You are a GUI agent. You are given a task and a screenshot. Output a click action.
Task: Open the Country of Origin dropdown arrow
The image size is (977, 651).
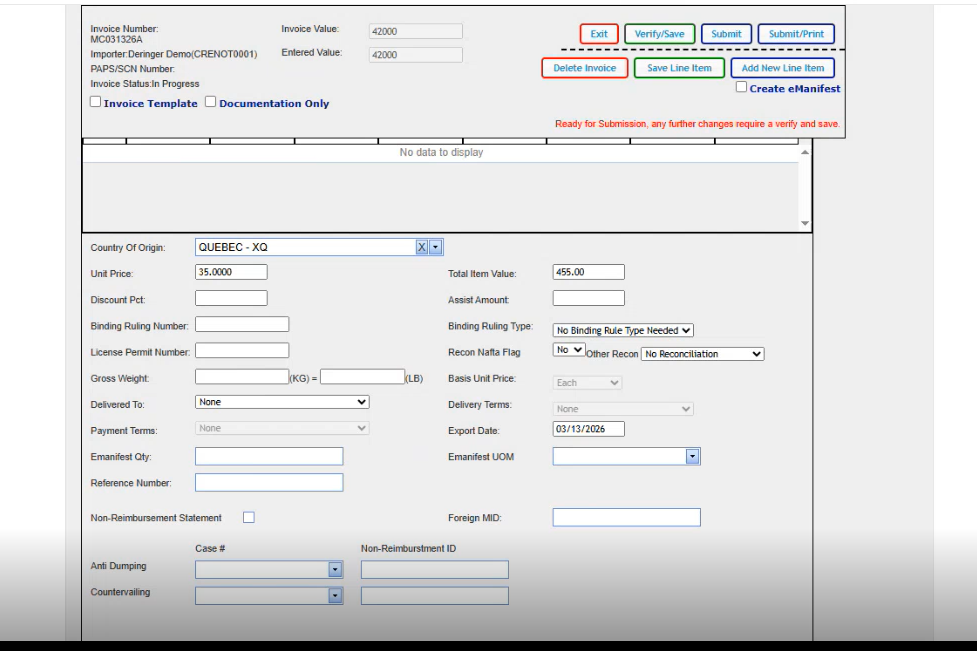pos(436,247)
